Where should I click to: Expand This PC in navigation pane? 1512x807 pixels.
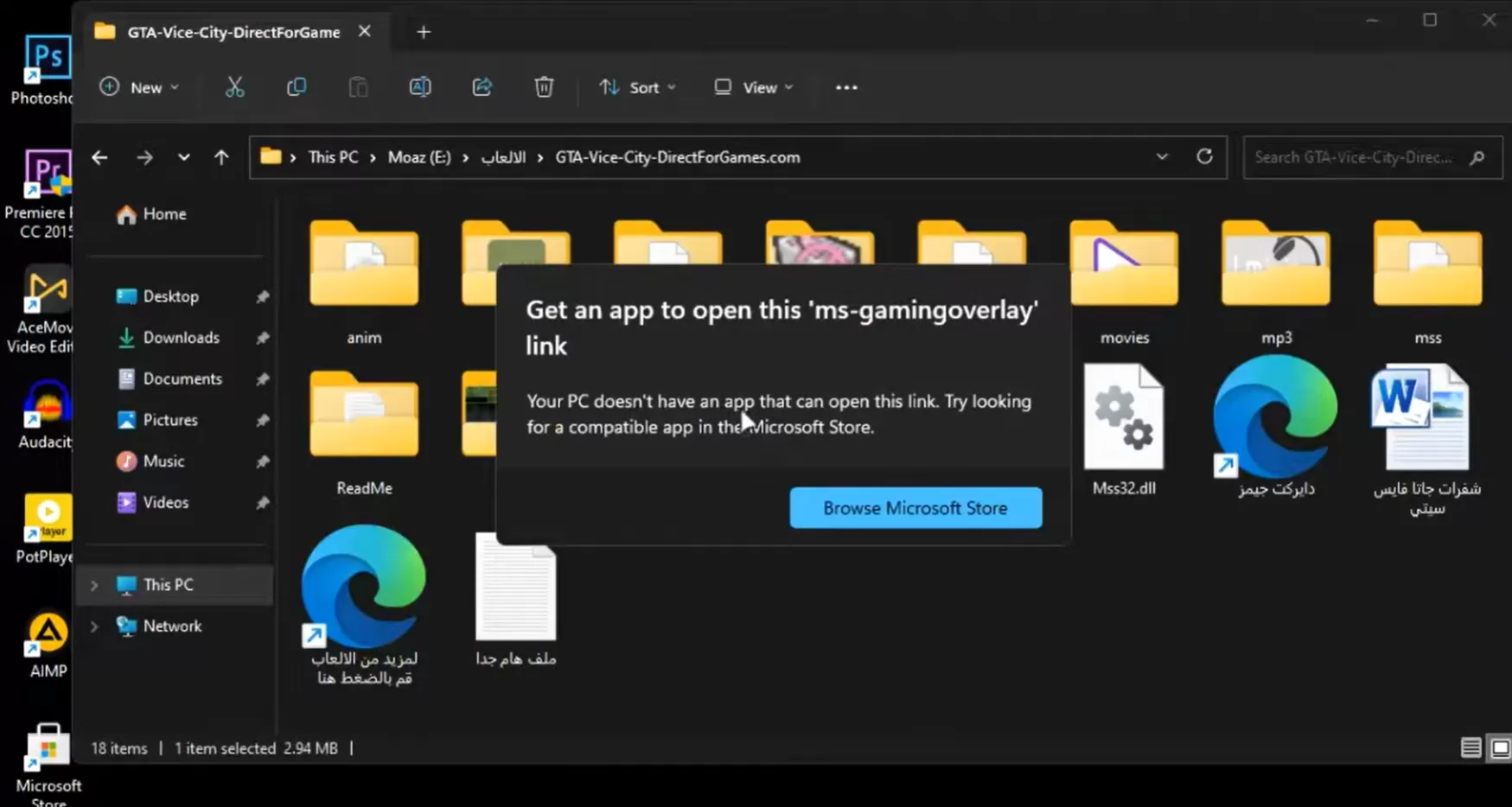[94, 585]
